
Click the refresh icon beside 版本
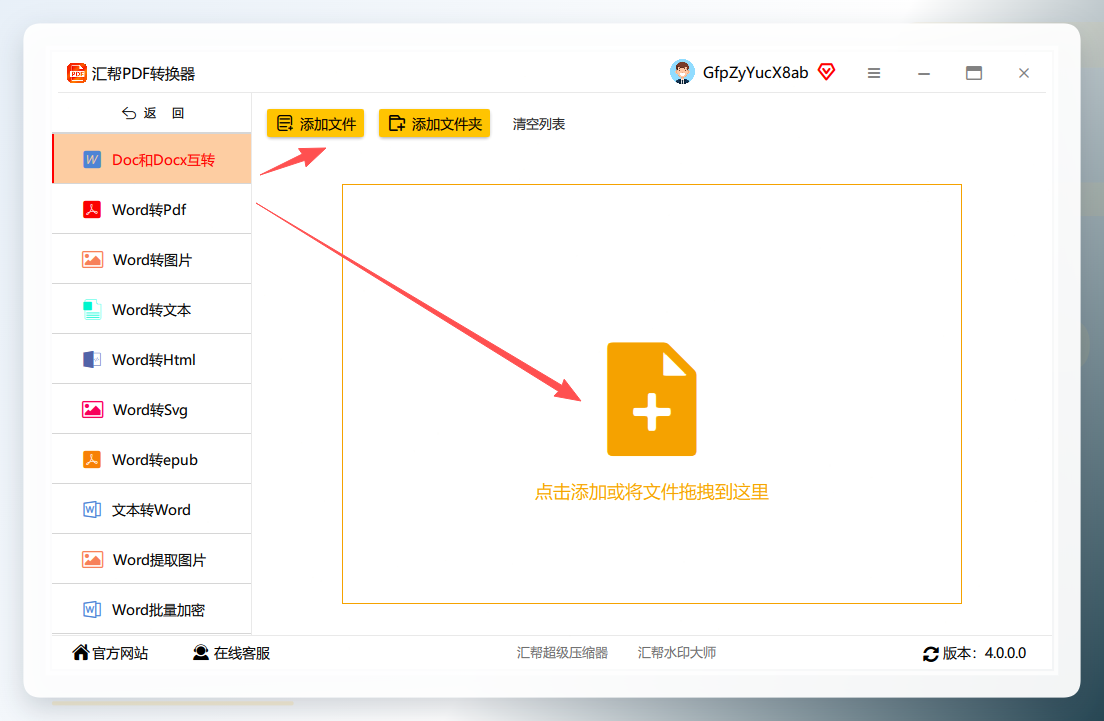coord(931,654)
